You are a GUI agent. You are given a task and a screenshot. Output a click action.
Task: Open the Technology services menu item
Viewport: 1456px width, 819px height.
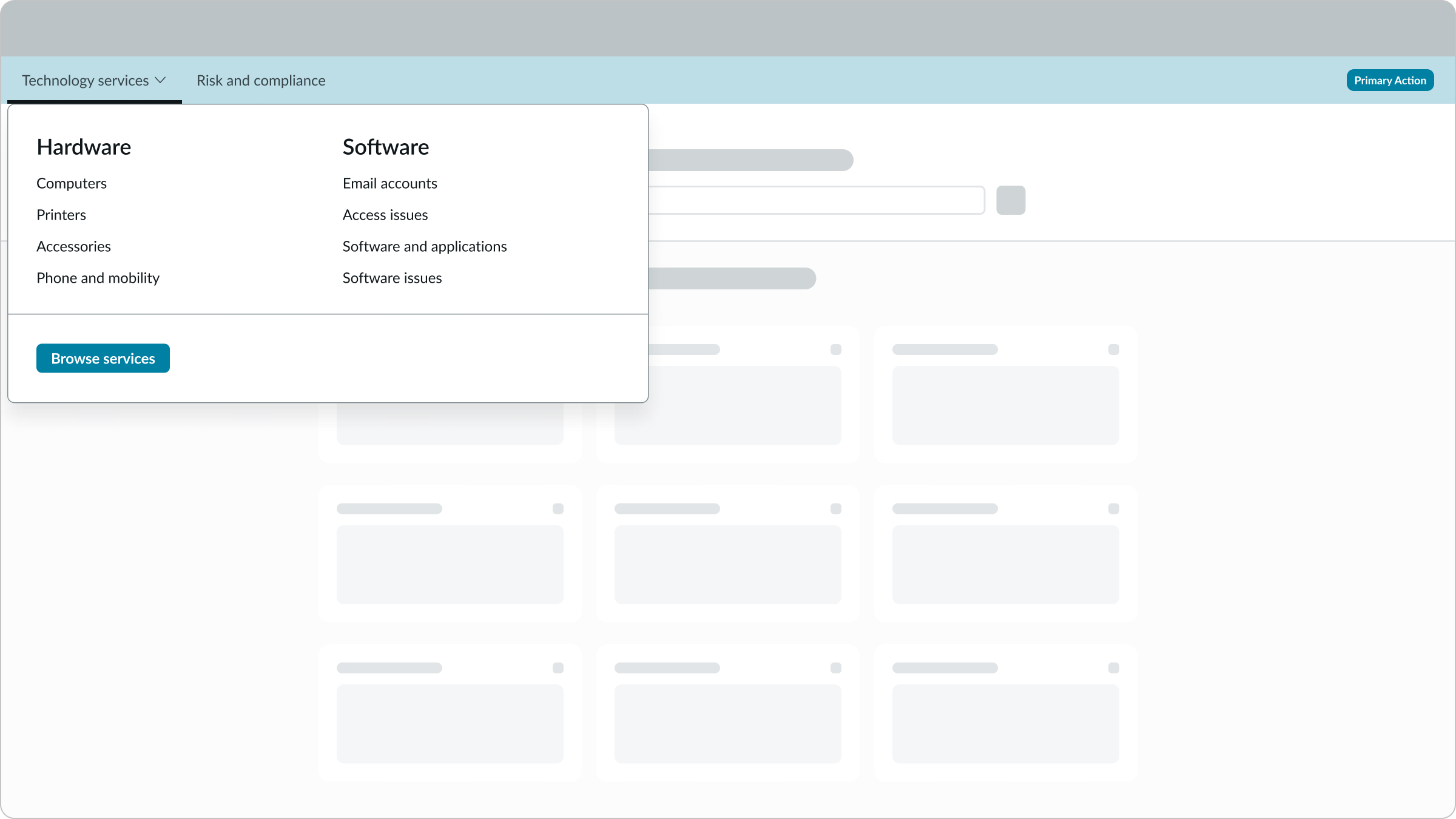point(85,79)
